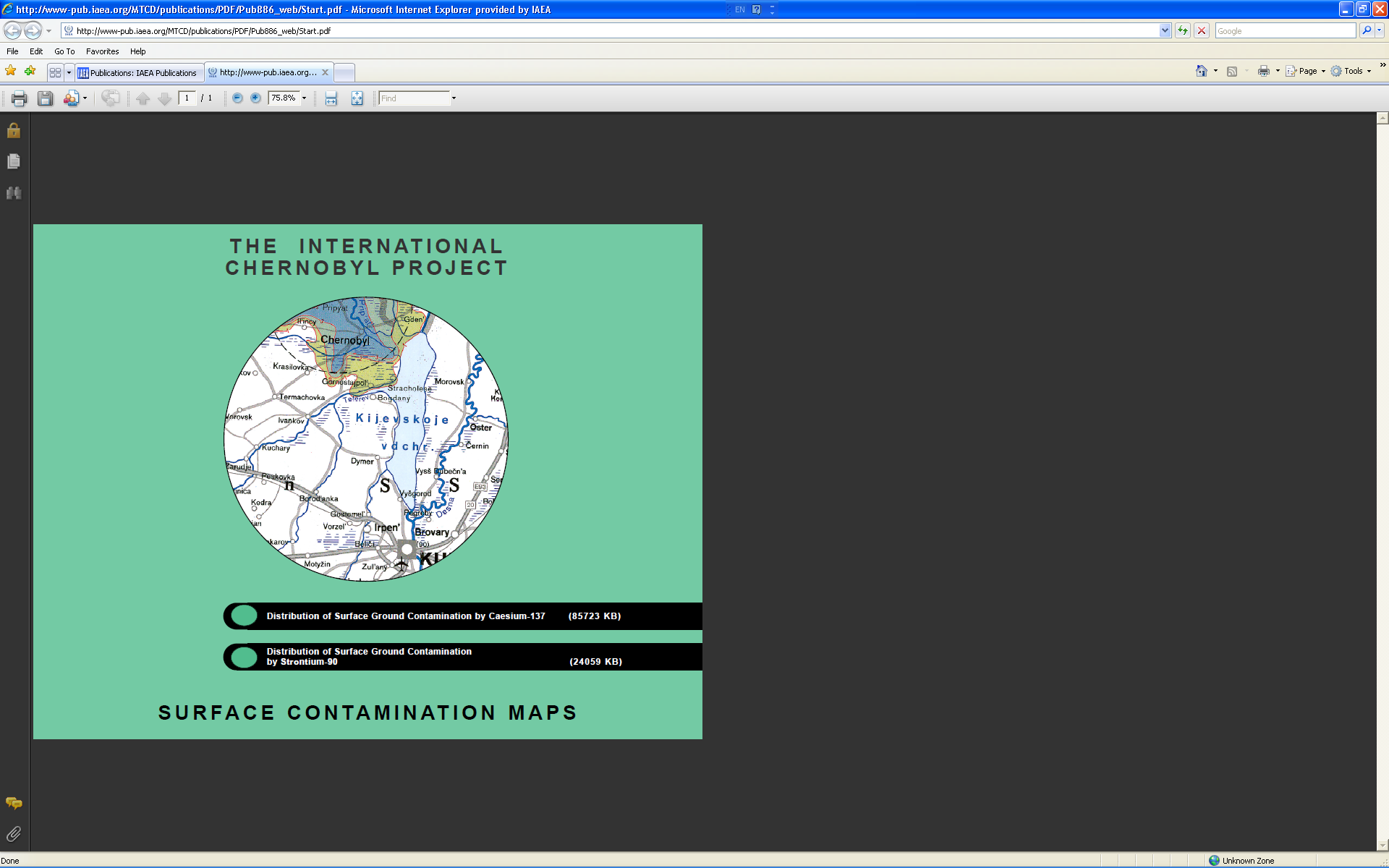Open Pages panel in left sidebar
Image resolution: width=1389 pixels, height=868 pixels.
[x=14, y=161]
